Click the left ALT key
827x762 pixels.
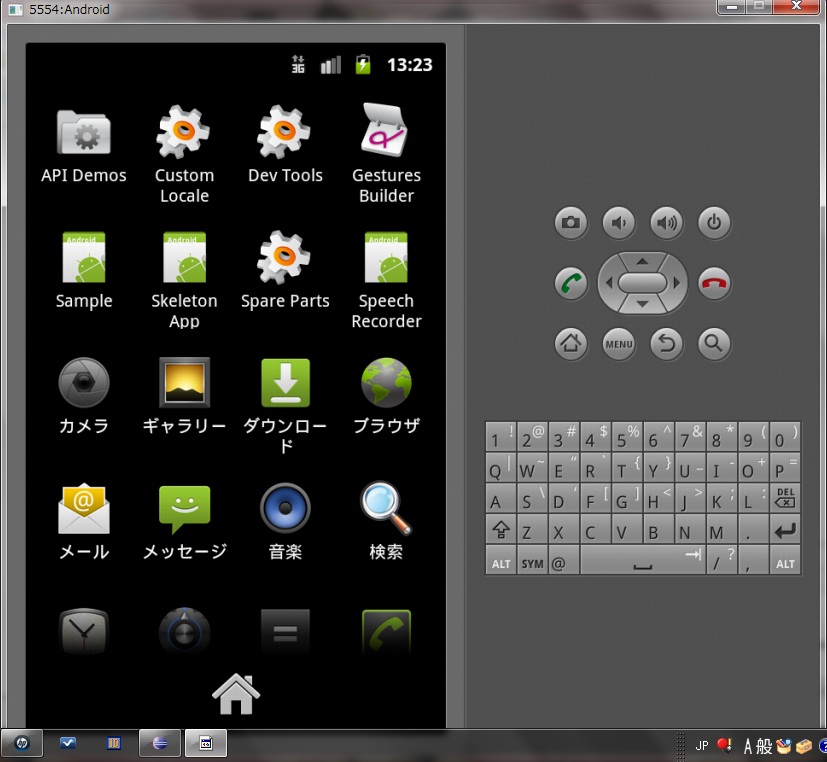501,560
